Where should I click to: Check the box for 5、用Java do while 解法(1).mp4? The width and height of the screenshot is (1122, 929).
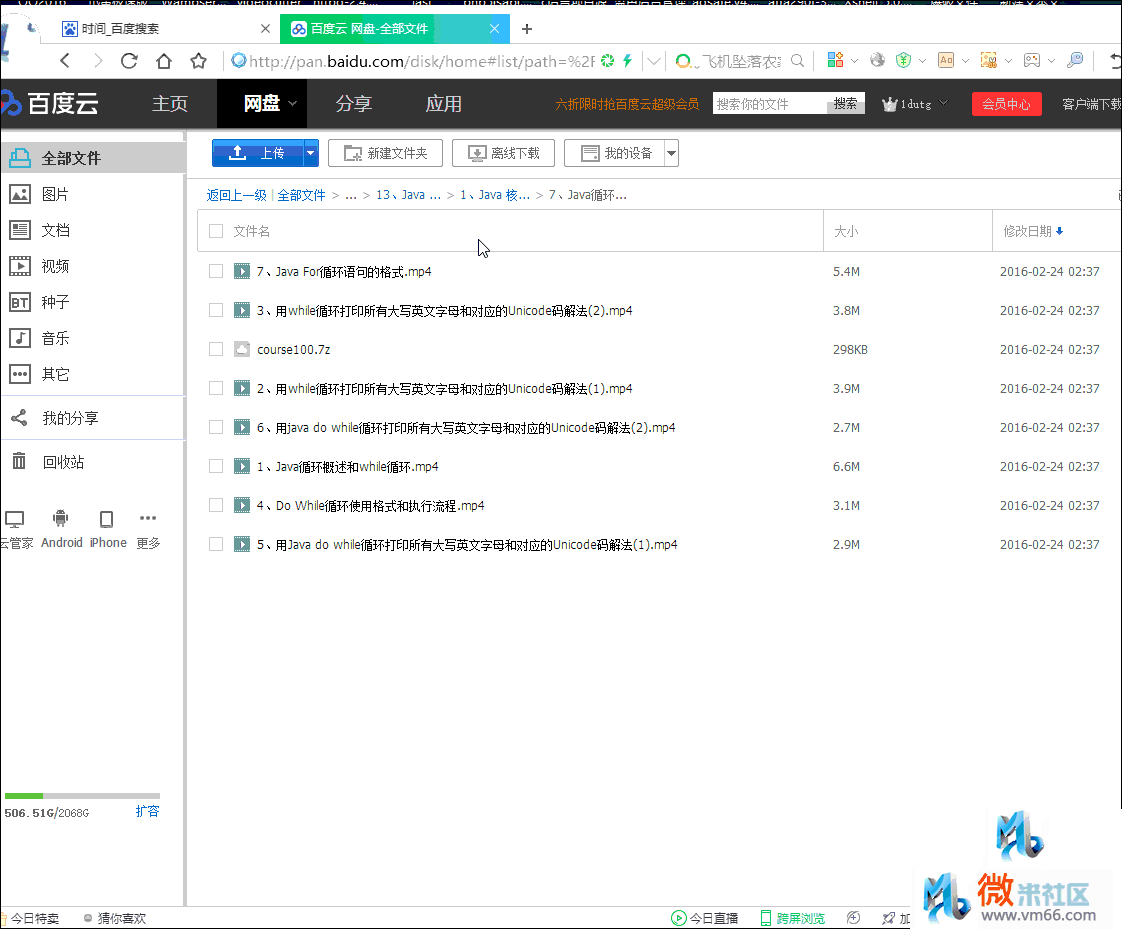coord(215,544)
